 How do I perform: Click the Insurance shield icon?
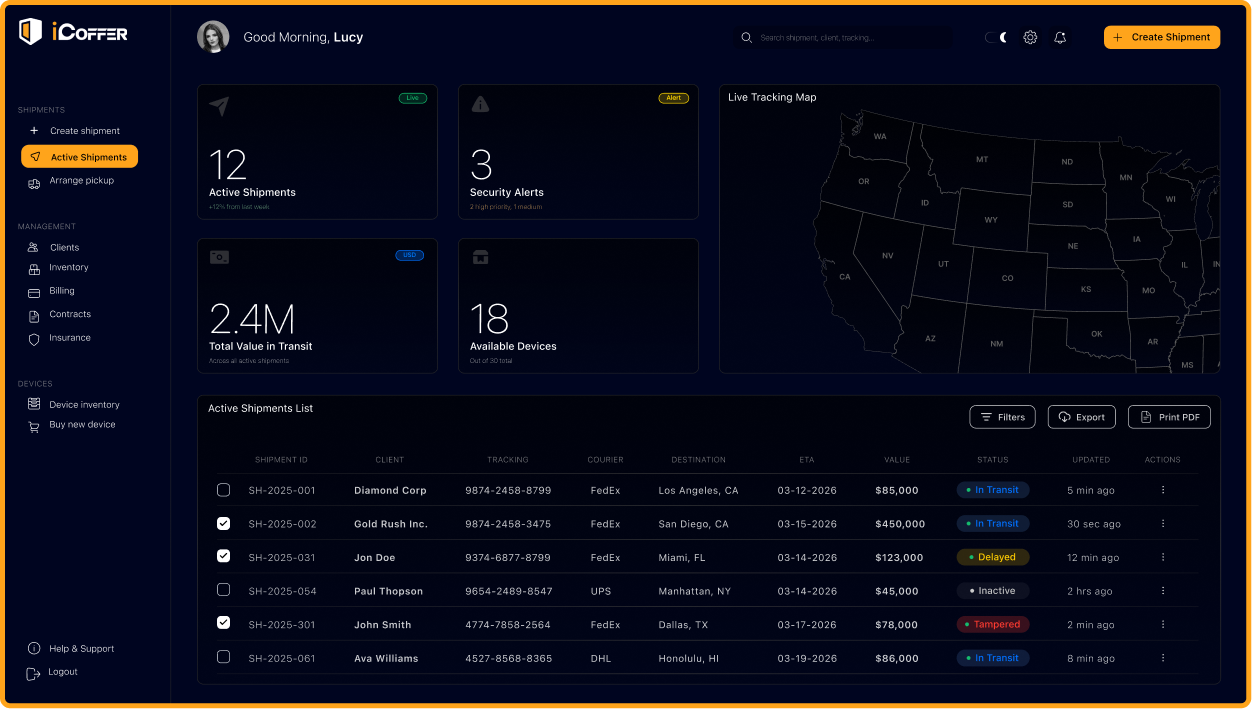coord(34,339)
